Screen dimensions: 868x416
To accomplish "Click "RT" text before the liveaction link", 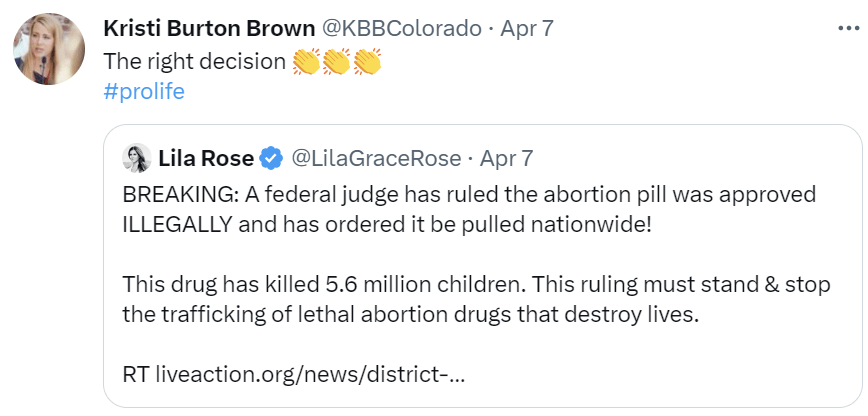I will coord(136,376).
